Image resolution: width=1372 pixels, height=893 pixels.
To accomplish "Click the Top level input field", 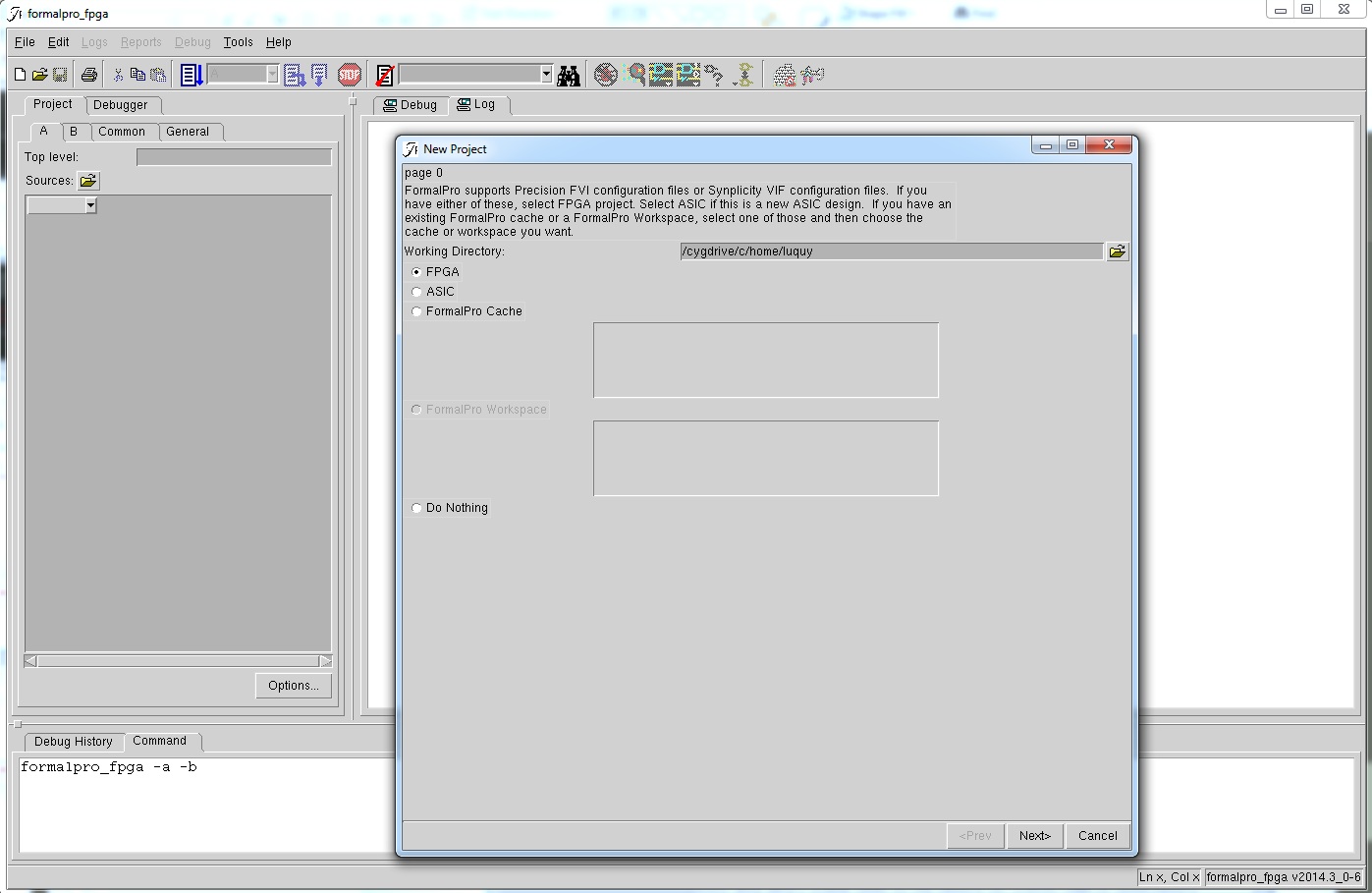I will tap(234, 157).
